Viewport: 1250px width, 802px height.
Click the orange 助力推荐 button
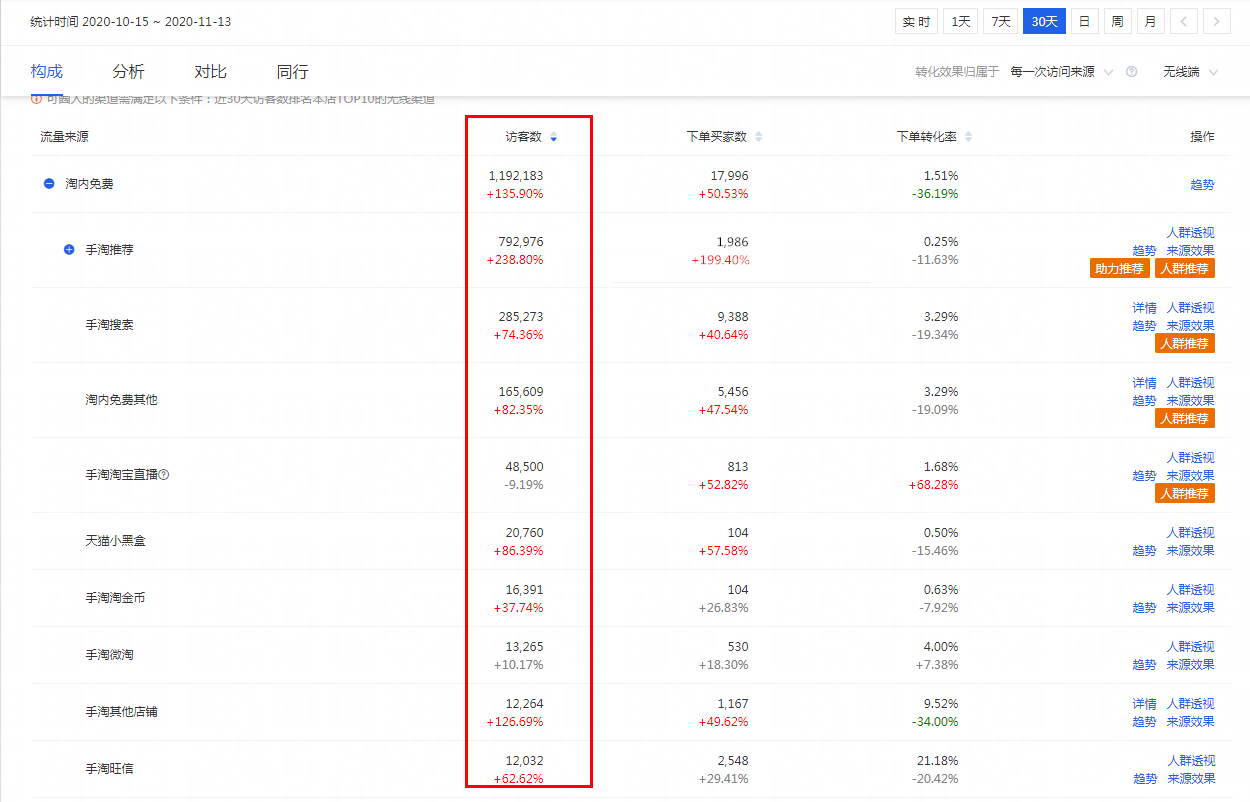click(1119, 268)
